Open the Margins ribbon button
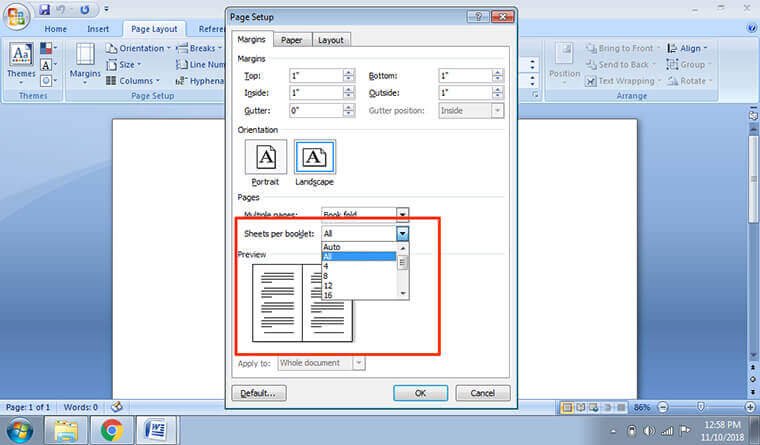Image resolution: width=760 pixels, height=445 pixels. pos(85,64)
